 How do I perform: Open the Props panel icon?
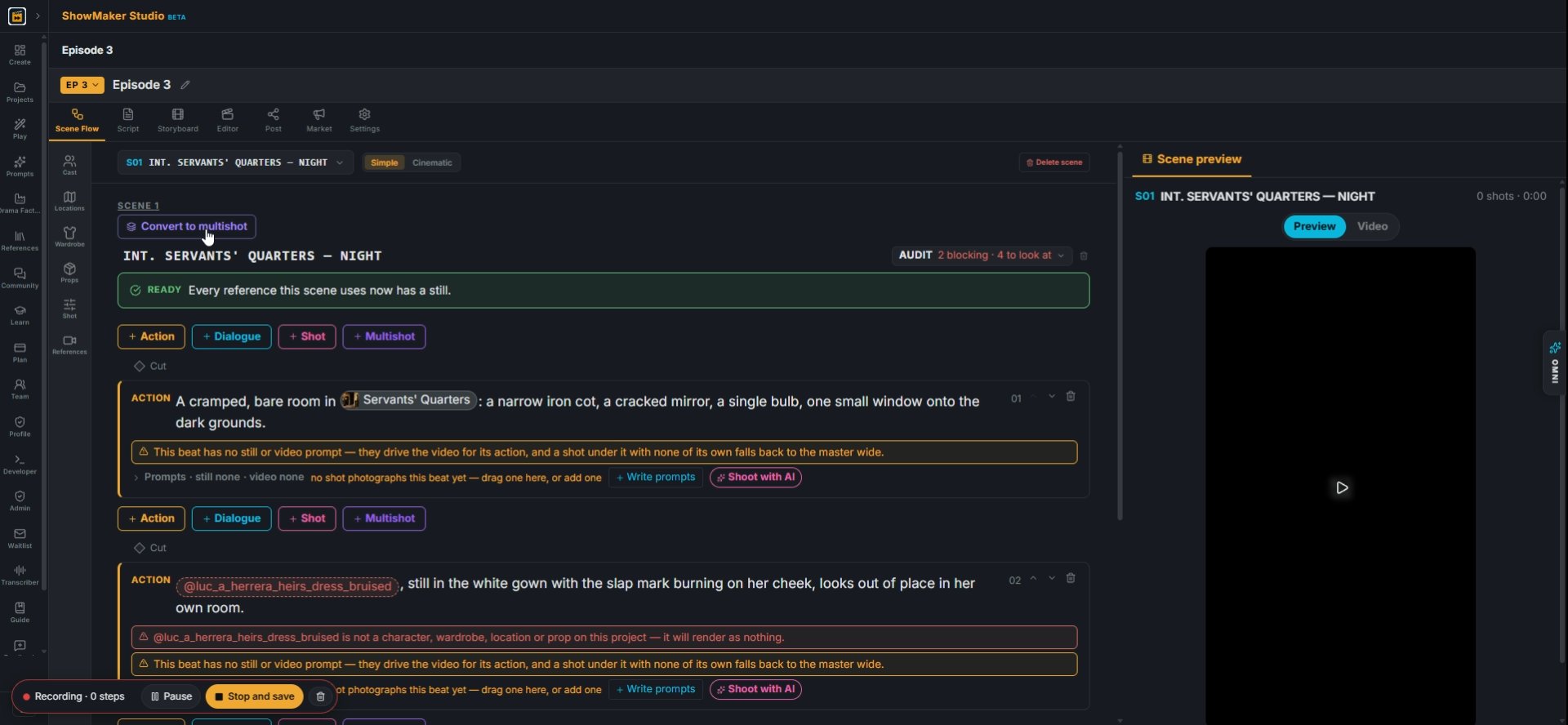(x=69, y=273)
